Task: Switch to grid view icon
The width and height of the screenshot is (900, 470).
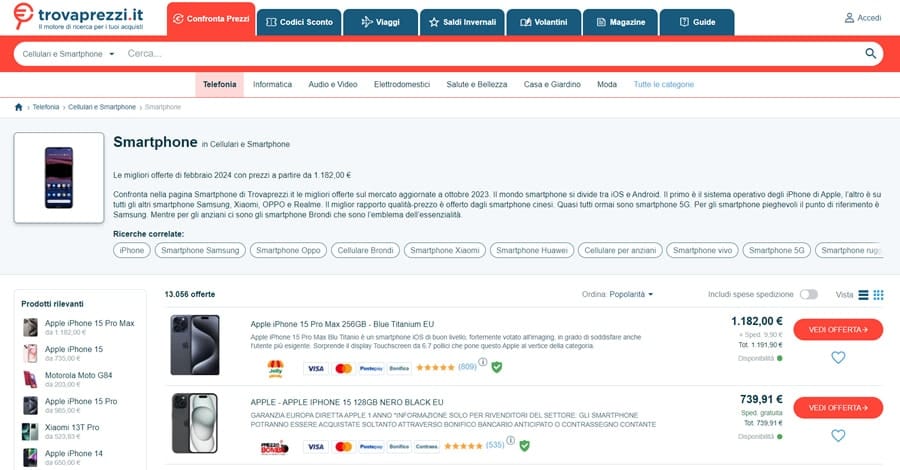Action: [x=878, y=295]
